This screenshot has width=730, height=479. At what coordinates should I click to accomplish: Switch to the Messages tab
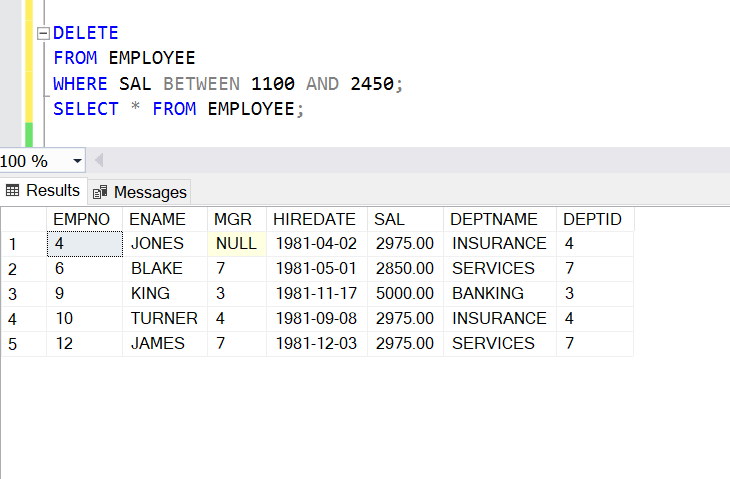tap(139, 192)
